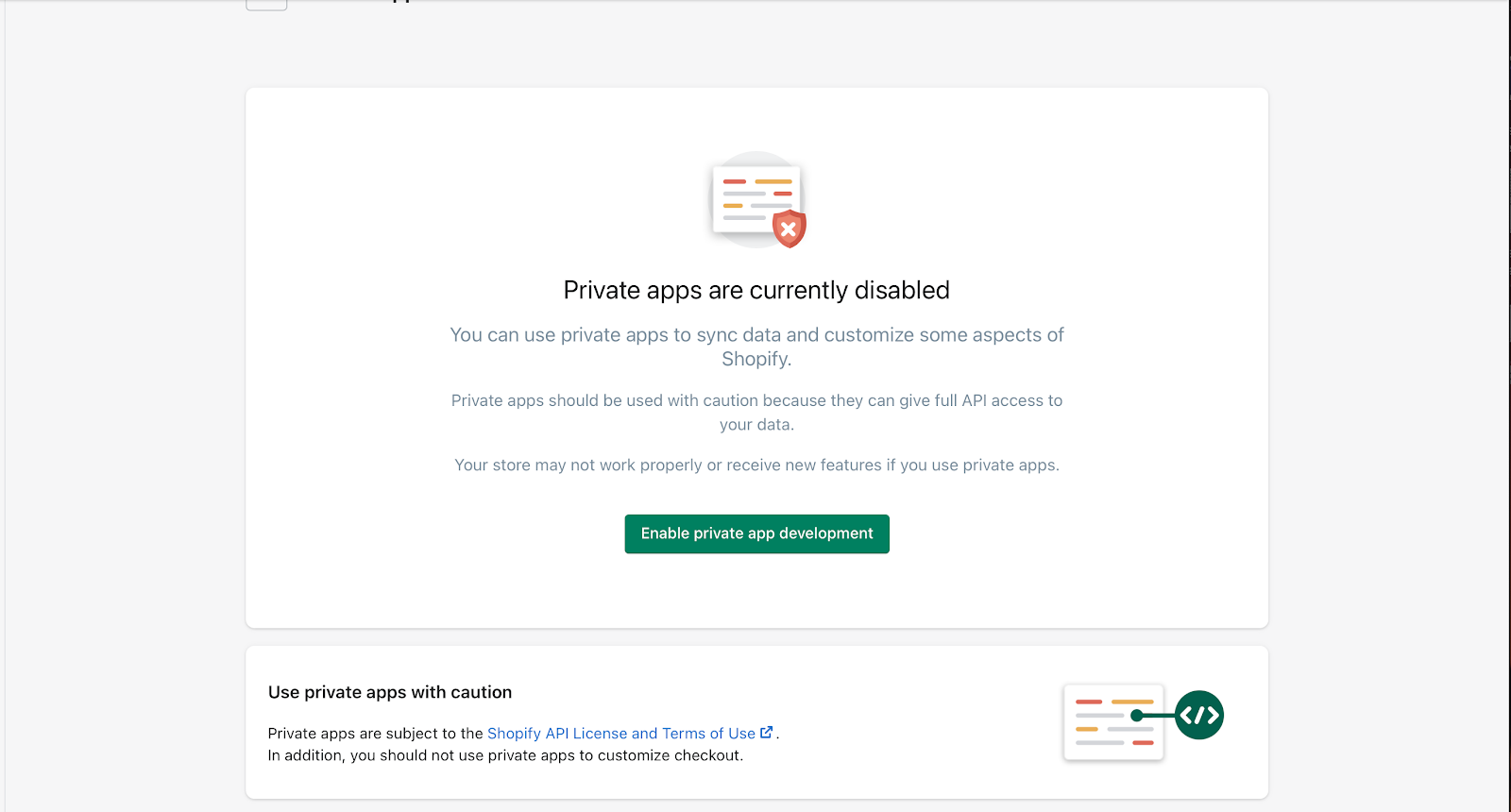Screen dimensions: 1511x812
Task: Click the external link icon after Terms of Use
Action: pyautogui.click(x=767, y=733)
